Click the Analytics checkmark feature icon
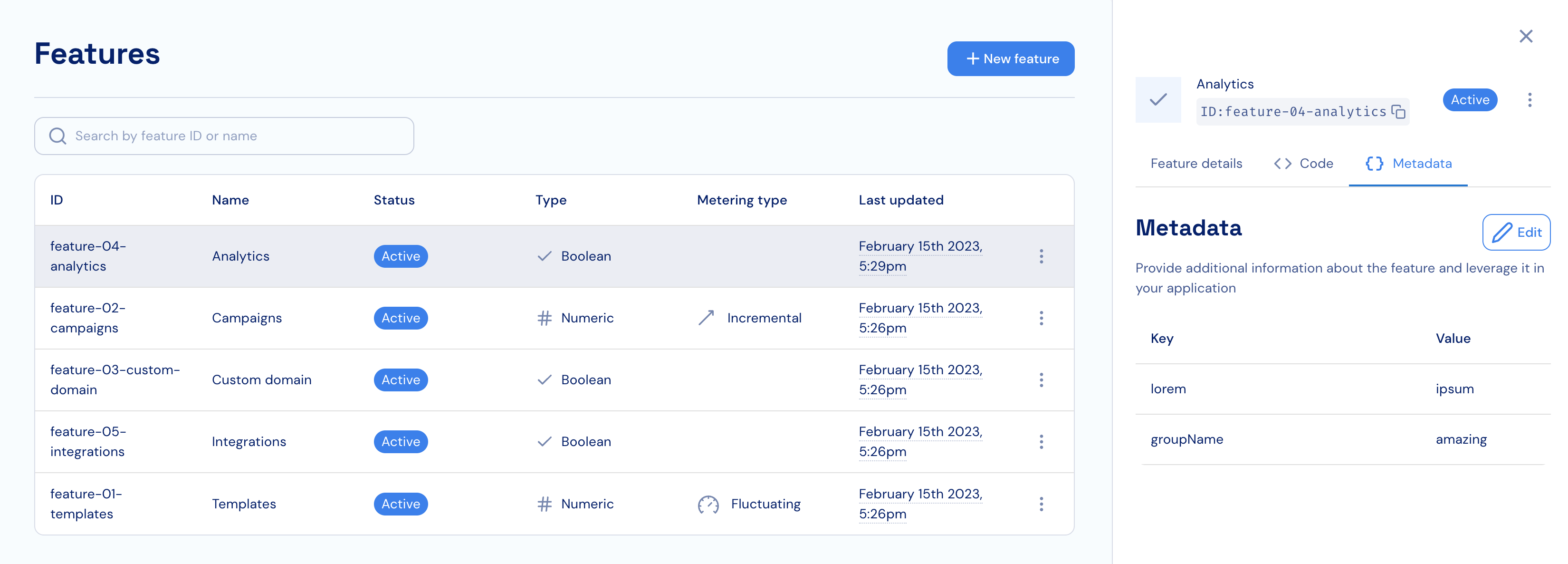 click(x=1158, y=99)
